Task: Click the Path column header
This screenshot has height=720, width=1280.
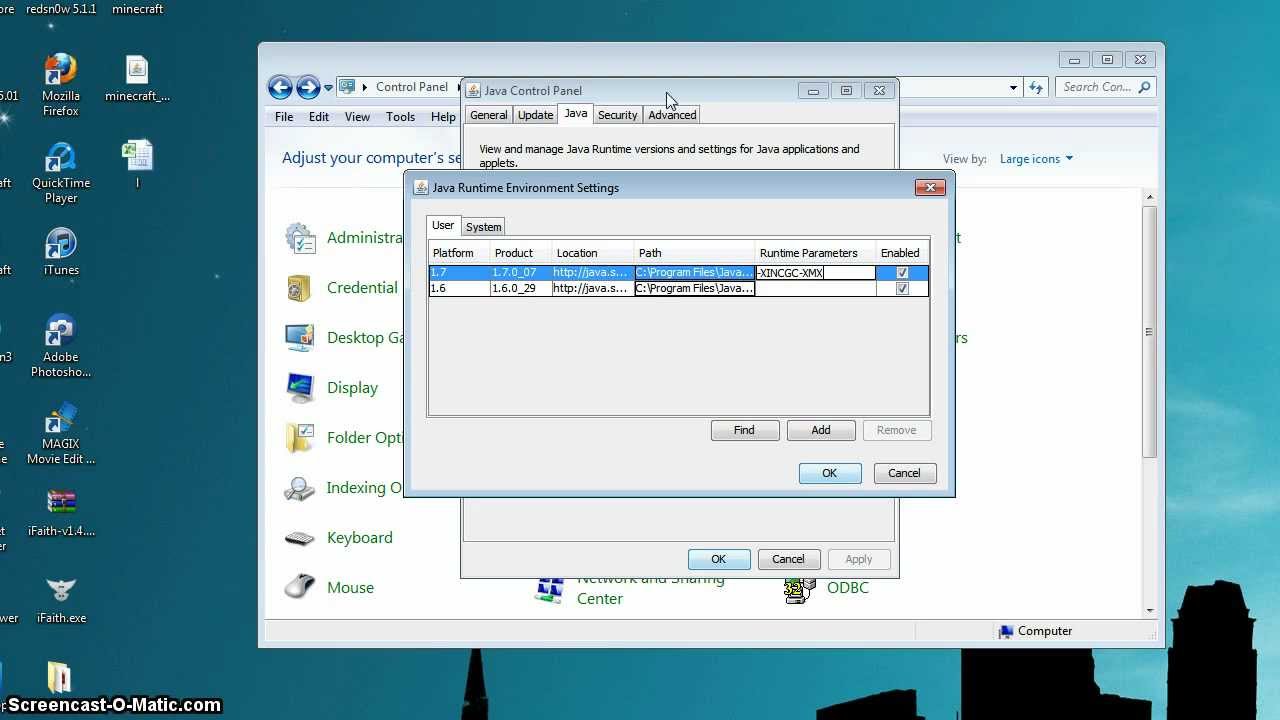Action: point(694,253)
